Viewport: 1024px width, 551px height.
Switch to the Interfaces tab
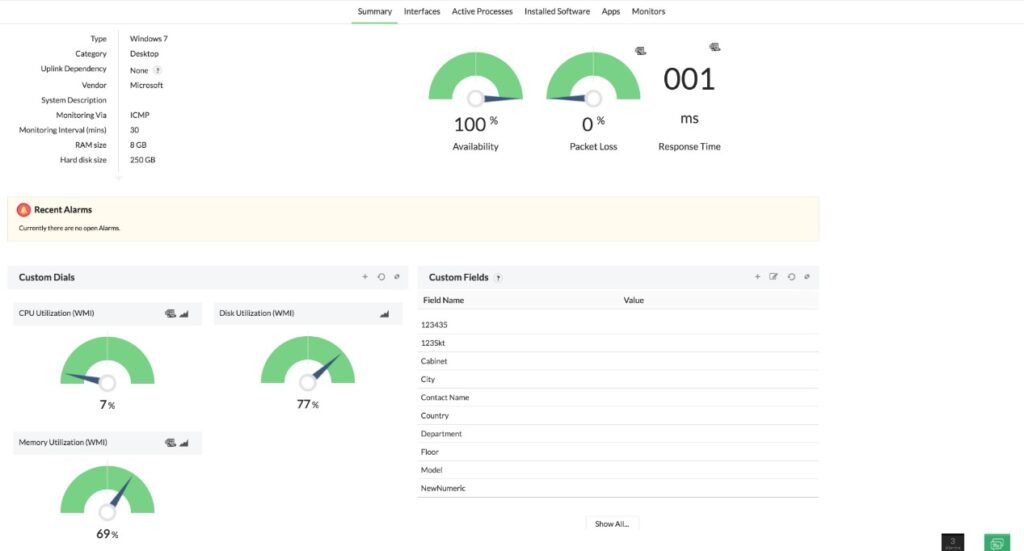point(422,12)
